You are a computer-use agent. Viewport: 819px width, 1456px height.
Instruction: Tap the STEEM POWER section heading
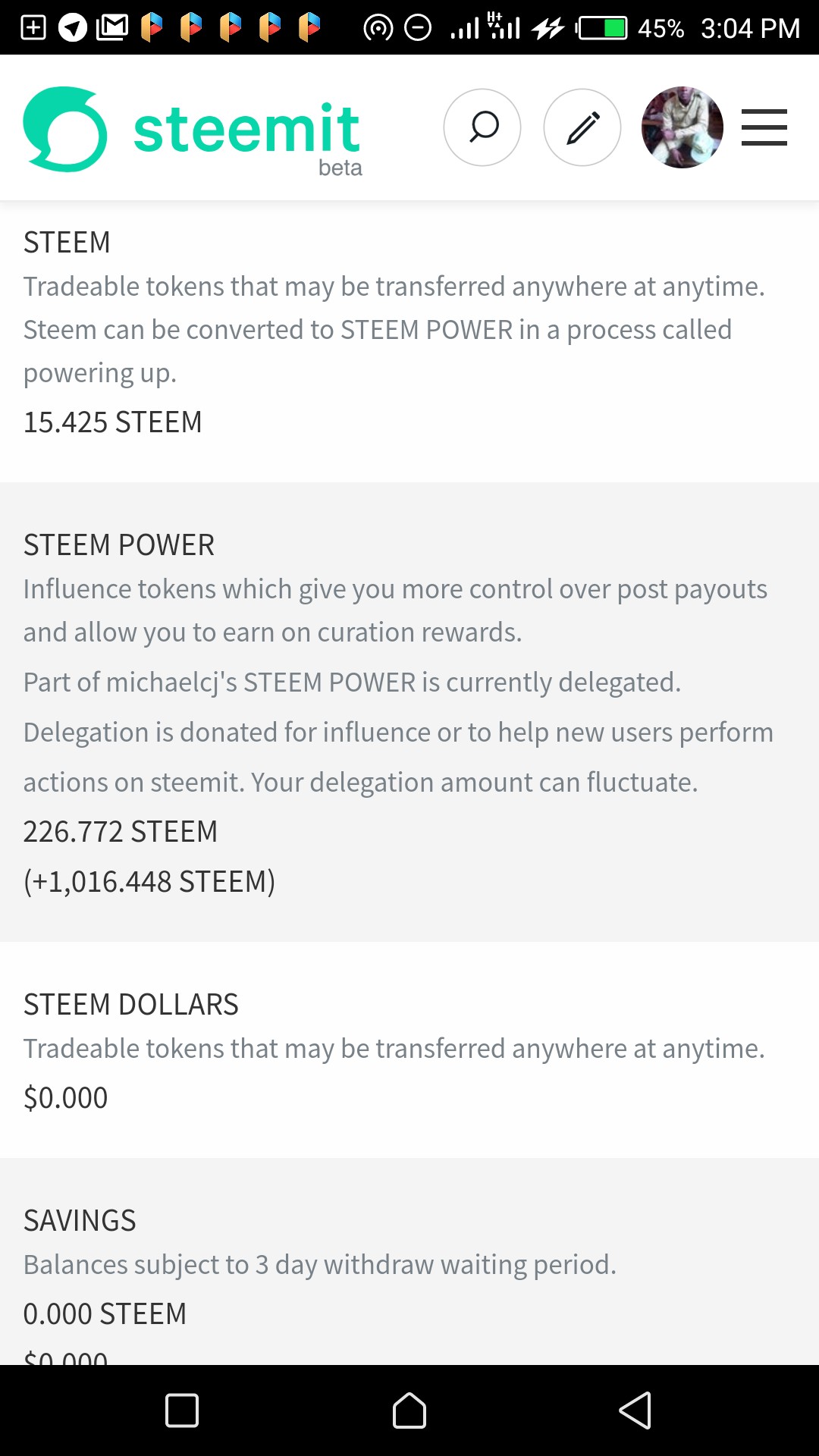[x=119, y=545]
